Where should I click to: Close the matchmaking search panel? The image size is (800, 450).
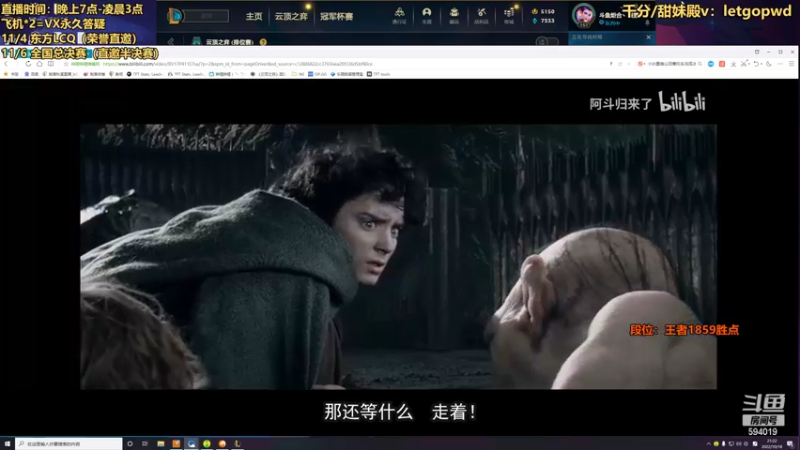648,37
